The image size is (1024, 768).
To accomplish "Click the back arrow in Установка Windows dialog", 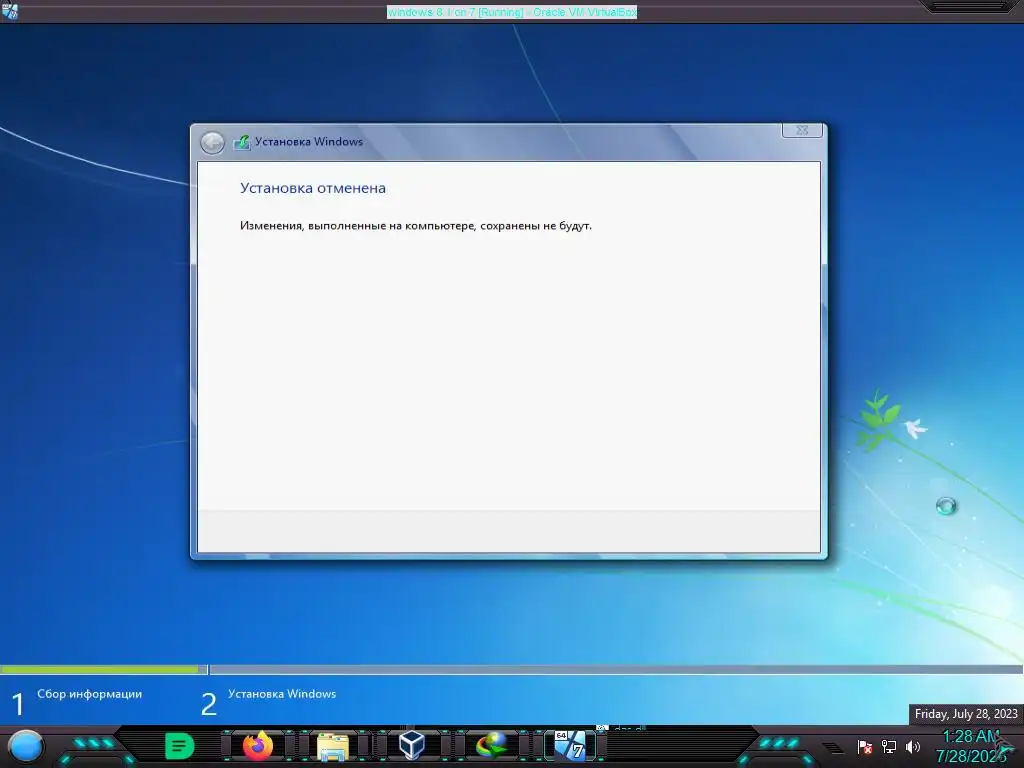I will coord(212,142).
